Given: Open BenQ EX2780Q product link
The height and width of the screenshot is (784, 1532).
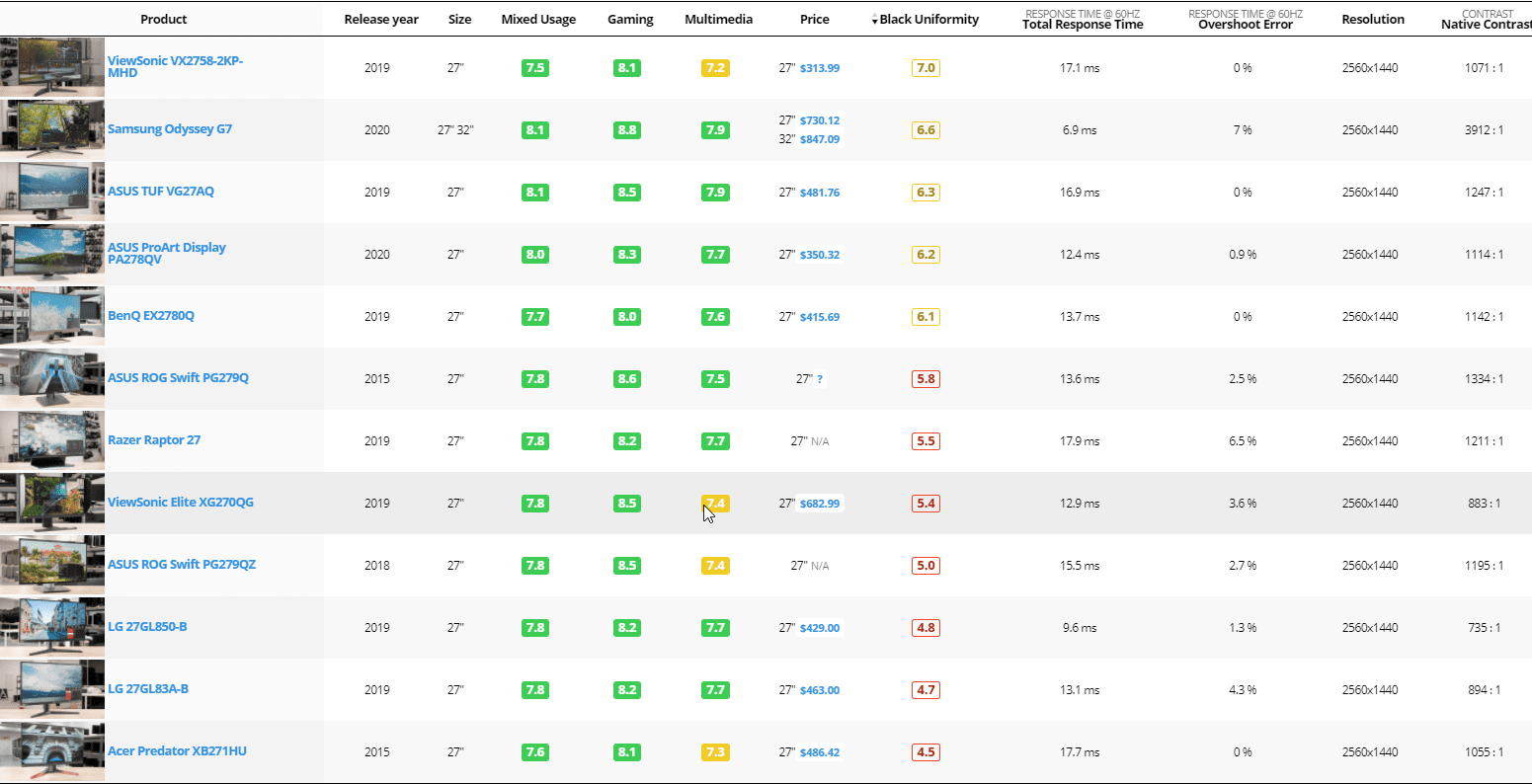Looking at the screenshot, I should (151, 316).
